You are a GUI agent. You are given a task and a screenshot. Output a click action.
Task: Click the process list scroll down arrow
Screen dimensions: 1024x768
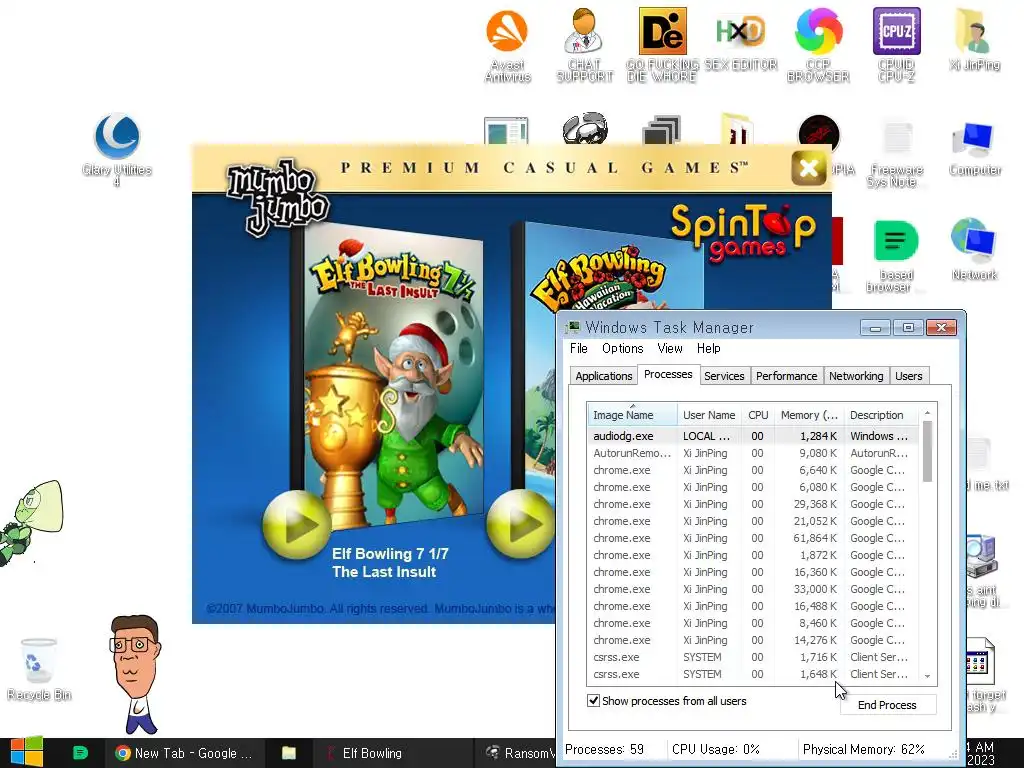coord(927,676)
